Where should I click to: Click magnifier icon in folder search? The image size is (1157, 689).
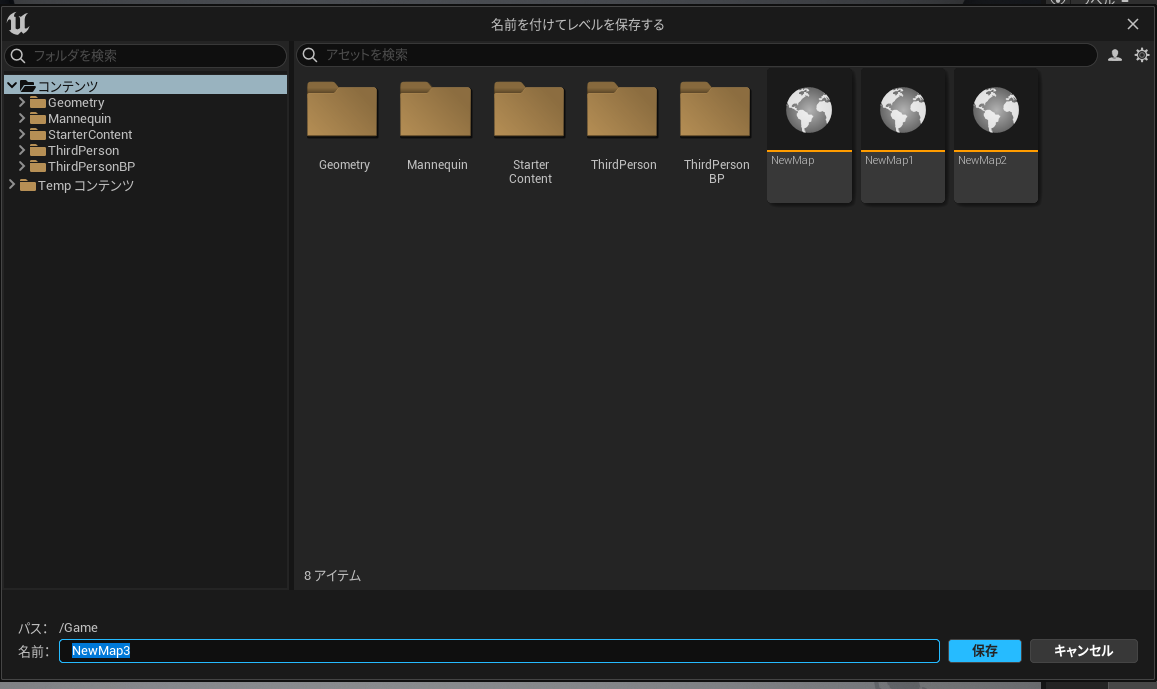tap(18, 56)
